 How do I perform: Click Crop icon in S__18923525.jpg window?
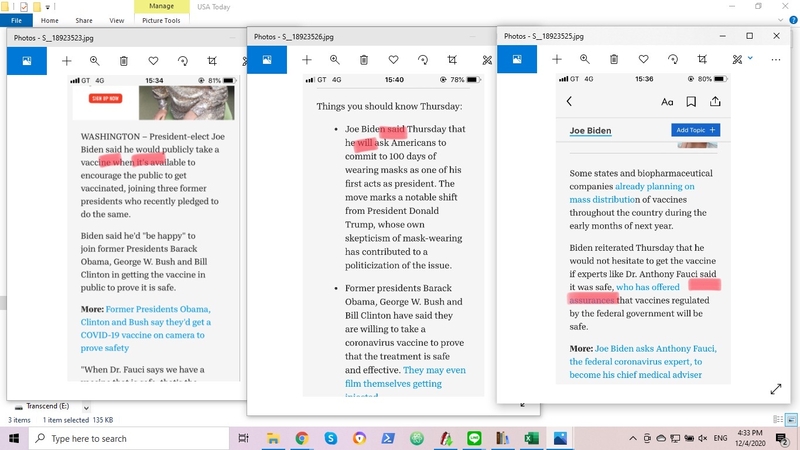tap(702, 60)
